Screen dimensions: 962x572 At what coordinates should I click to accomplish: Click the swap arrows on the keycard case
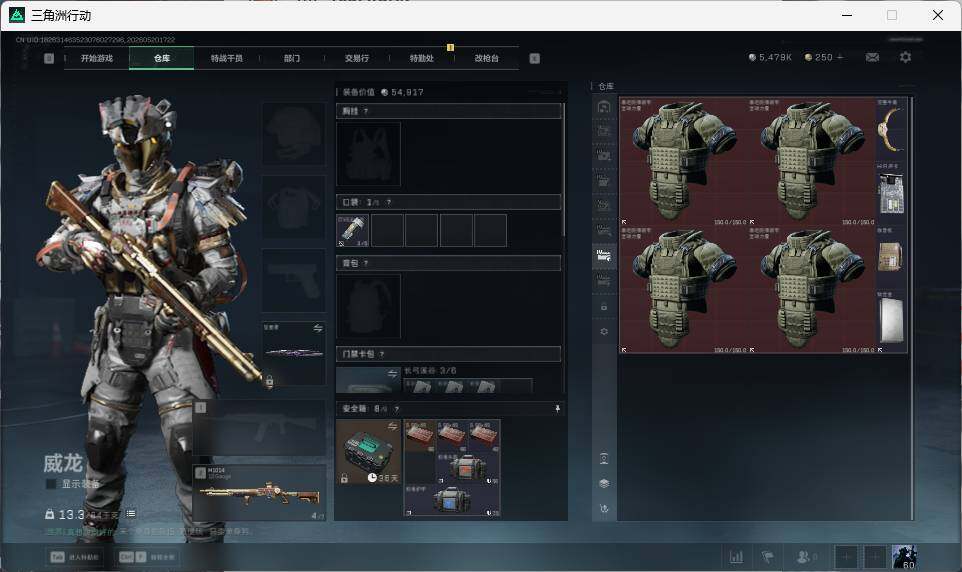(x=393, y=373)
